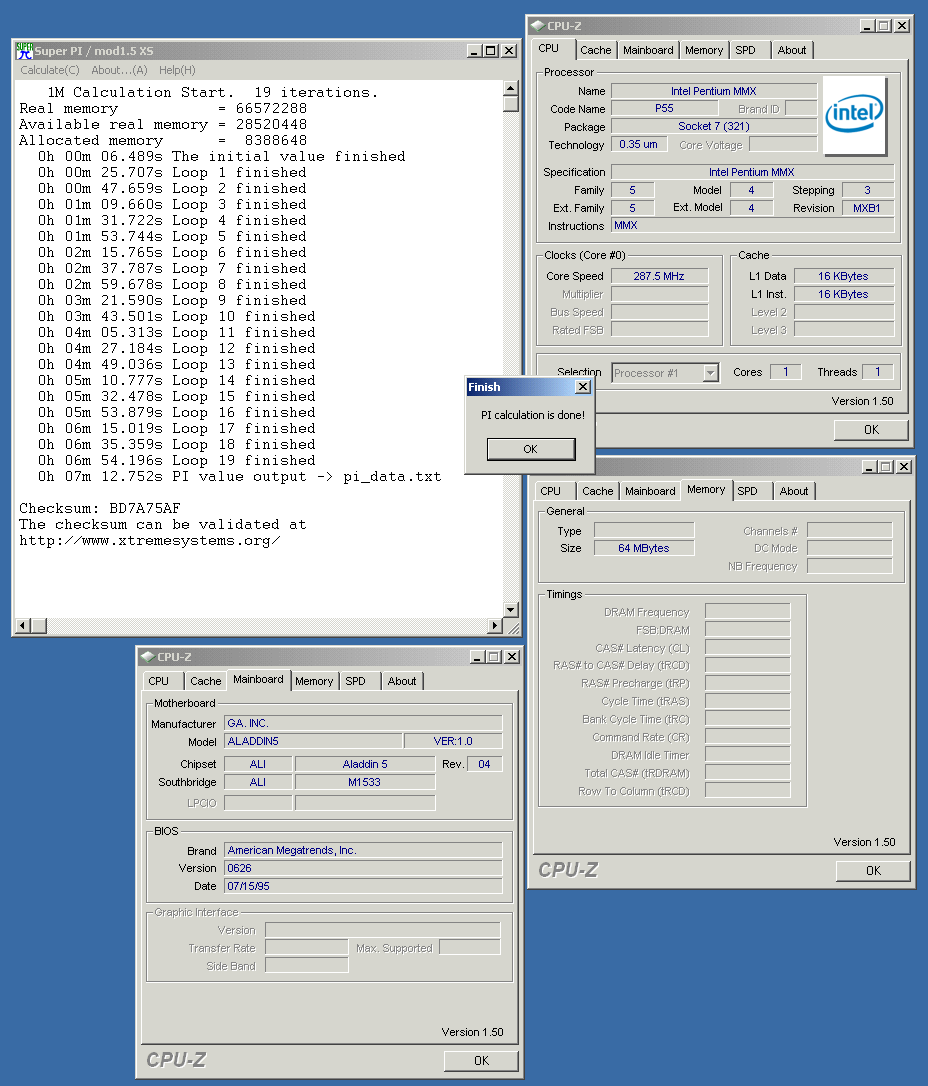
Task: Select CPU tab in the Mainboard CPU-Z window
Action: pos(159,681)
